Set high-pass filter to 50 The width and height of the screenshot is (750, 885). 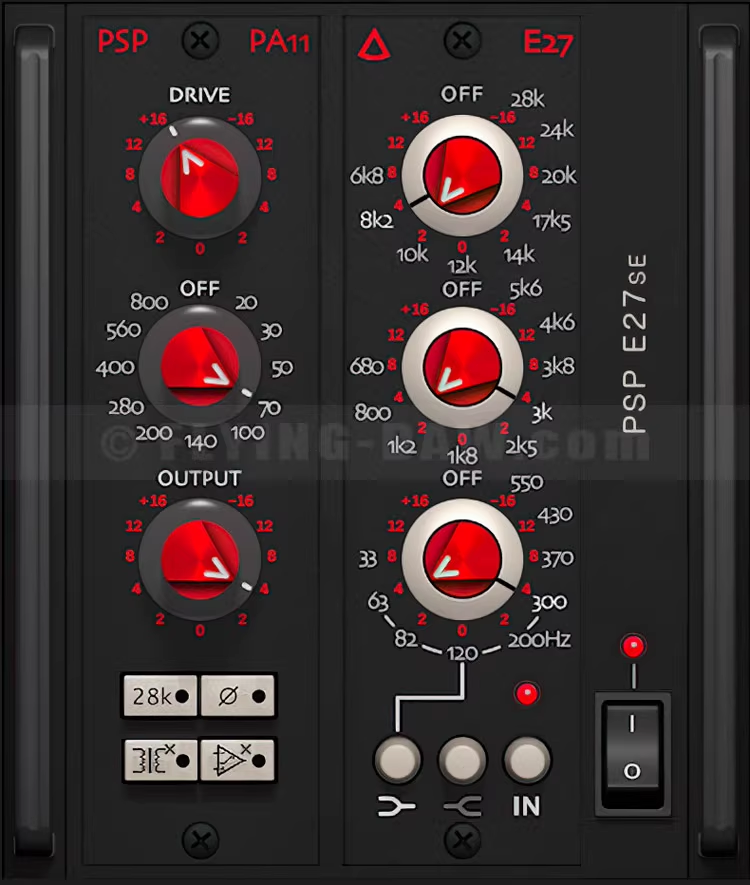tap(282, 368)
